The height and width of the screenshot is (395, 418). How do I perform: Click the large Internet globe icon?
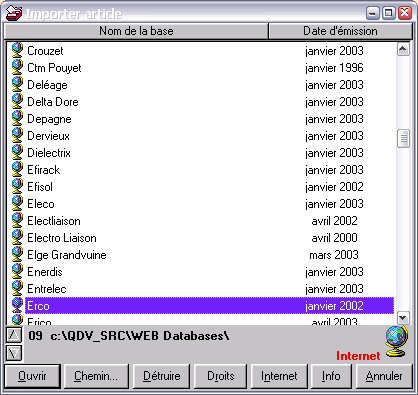pyautogui.click(x=397, y=342)
